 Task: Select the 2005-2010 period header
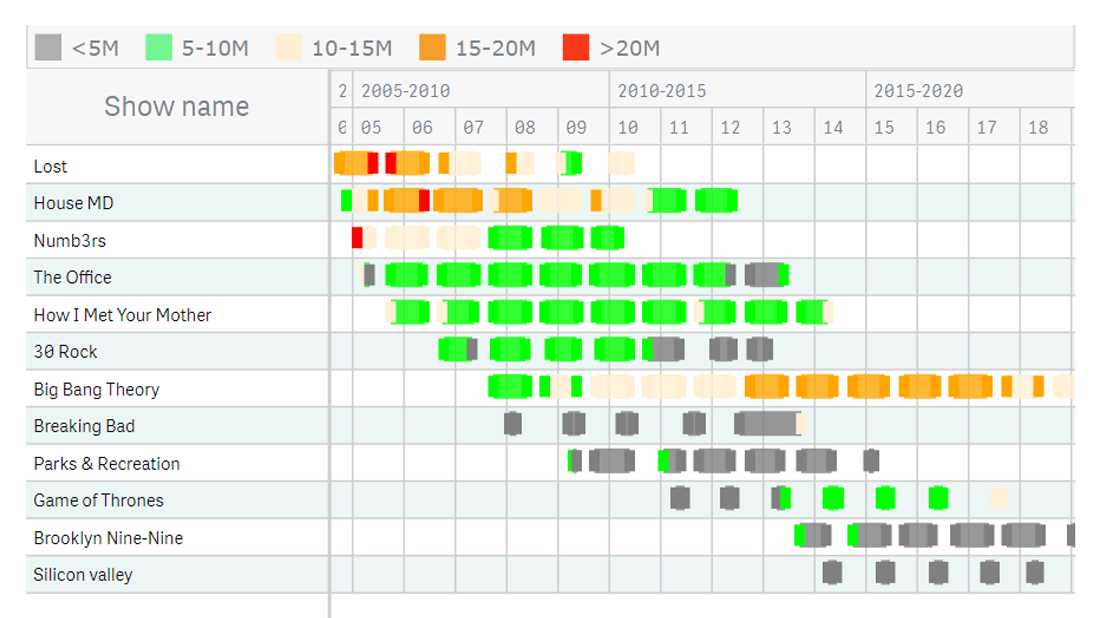click(x=406, y=91)
